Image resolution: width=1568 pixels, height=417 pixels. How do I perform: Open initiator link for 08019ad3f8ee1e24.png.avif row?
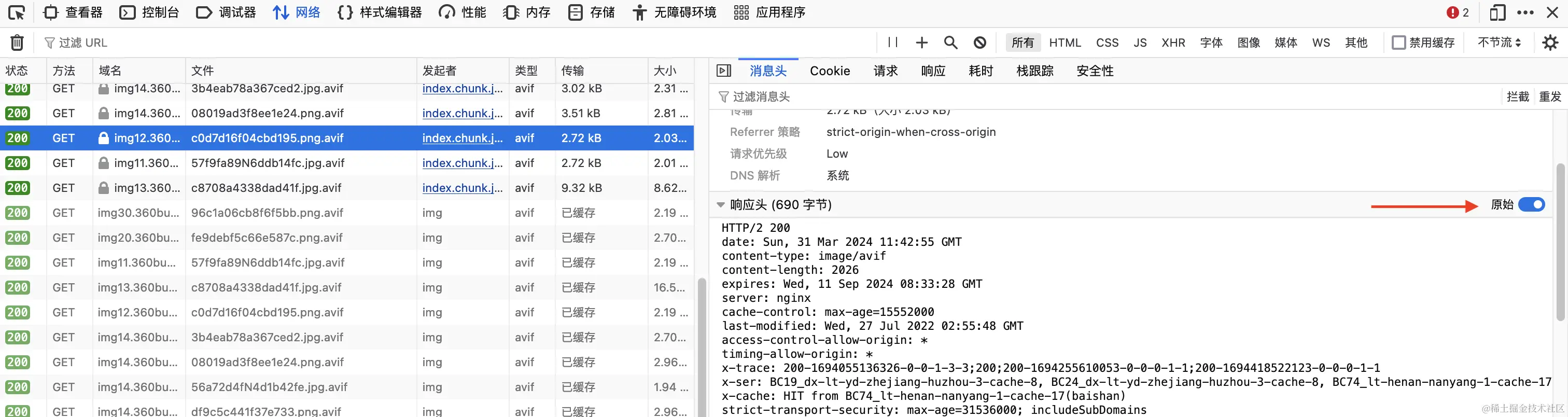pyautogui.click(x=462, y=113)
